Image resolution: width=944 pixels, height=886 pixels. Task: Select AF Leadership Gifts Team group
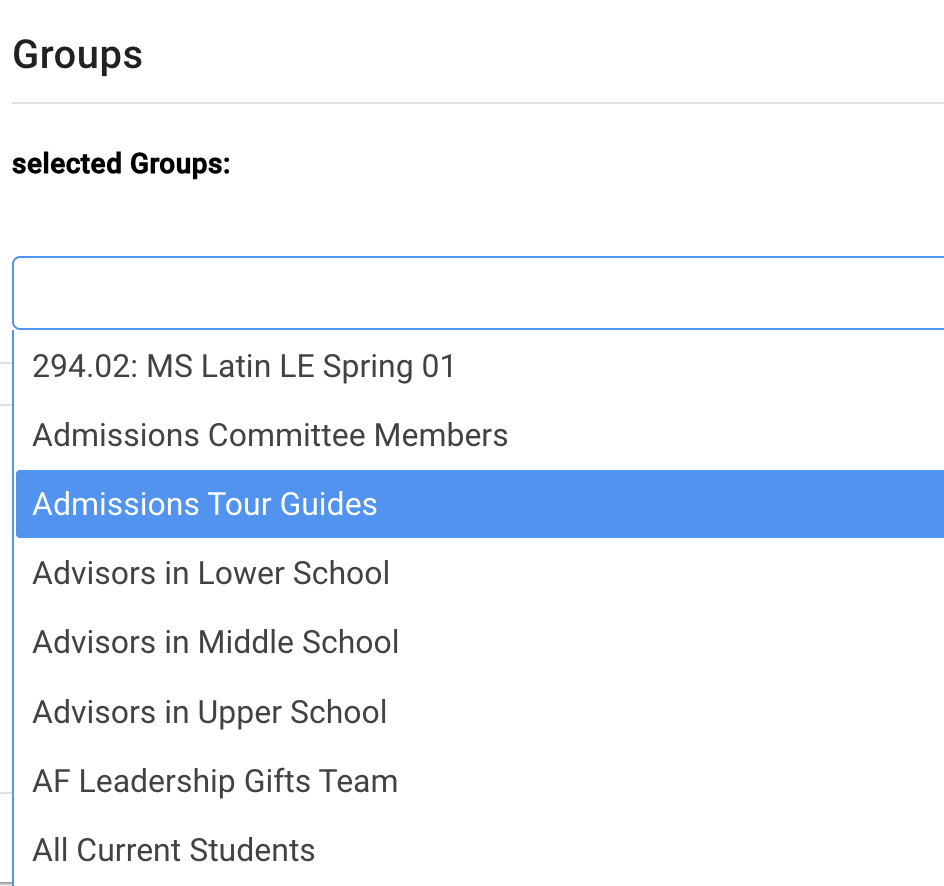tap(215, 781)
